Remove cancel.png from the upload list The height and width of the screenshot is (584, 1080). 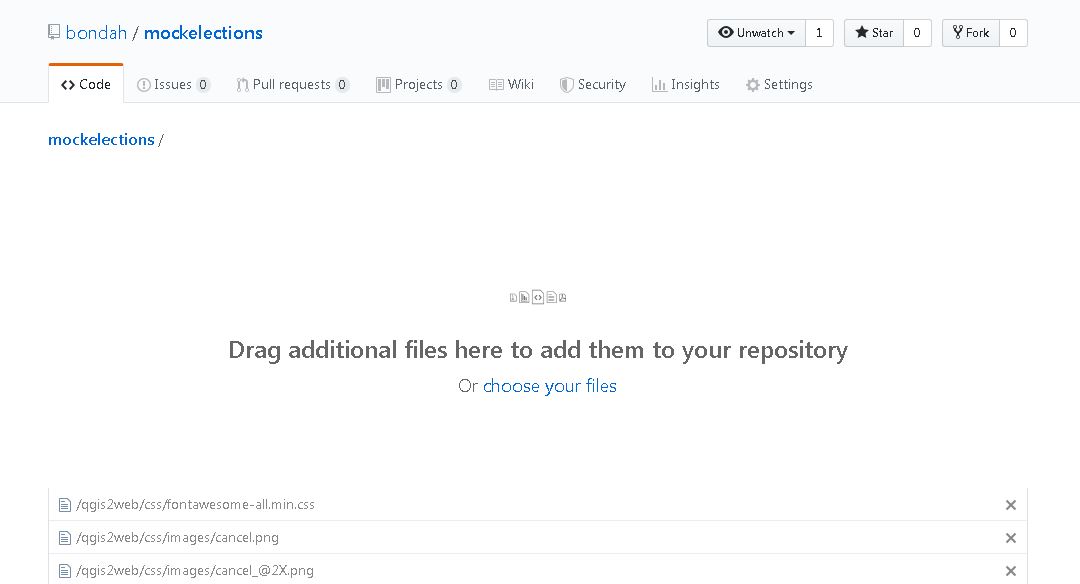(x=1010, y=538)
